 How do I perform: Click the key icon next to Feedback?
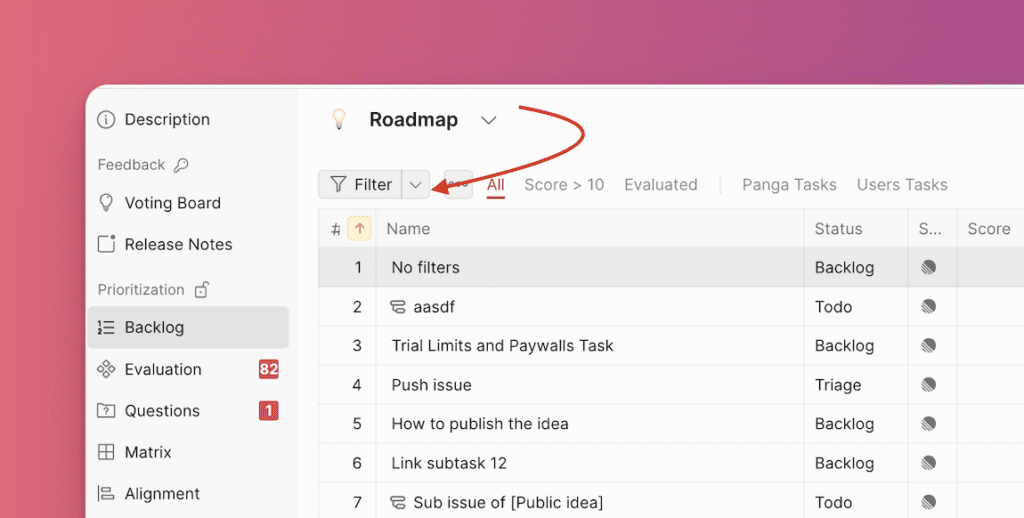pos(181,165)
